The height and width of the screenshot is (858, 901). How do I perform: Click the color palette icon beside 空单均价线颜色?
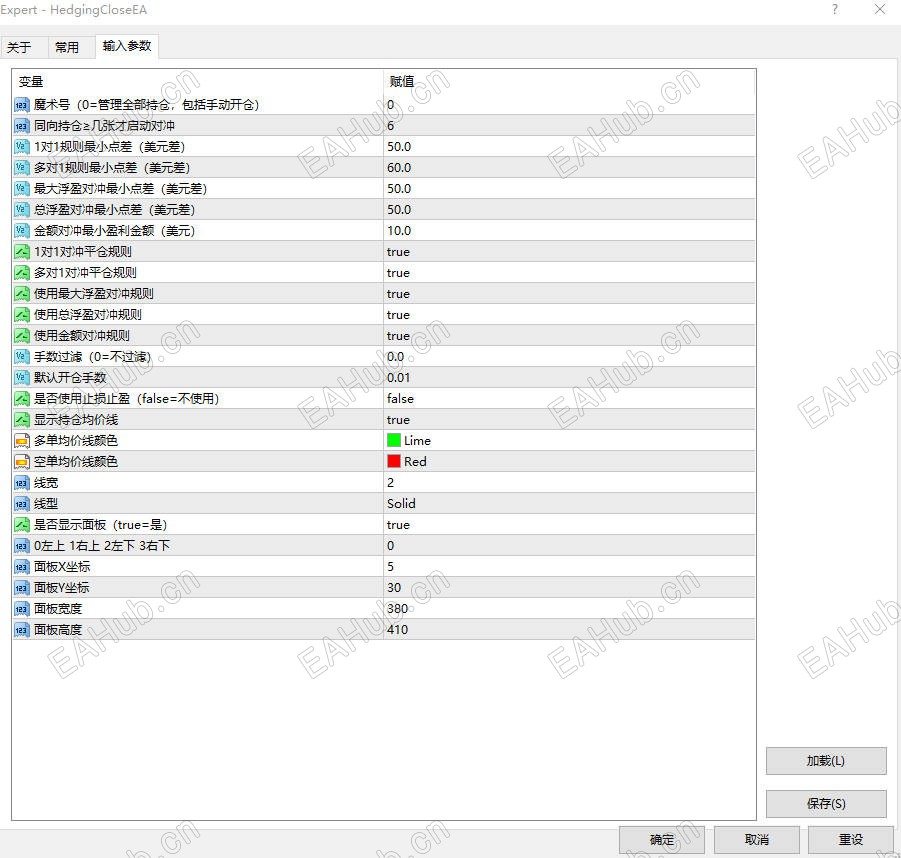[21, 461]
